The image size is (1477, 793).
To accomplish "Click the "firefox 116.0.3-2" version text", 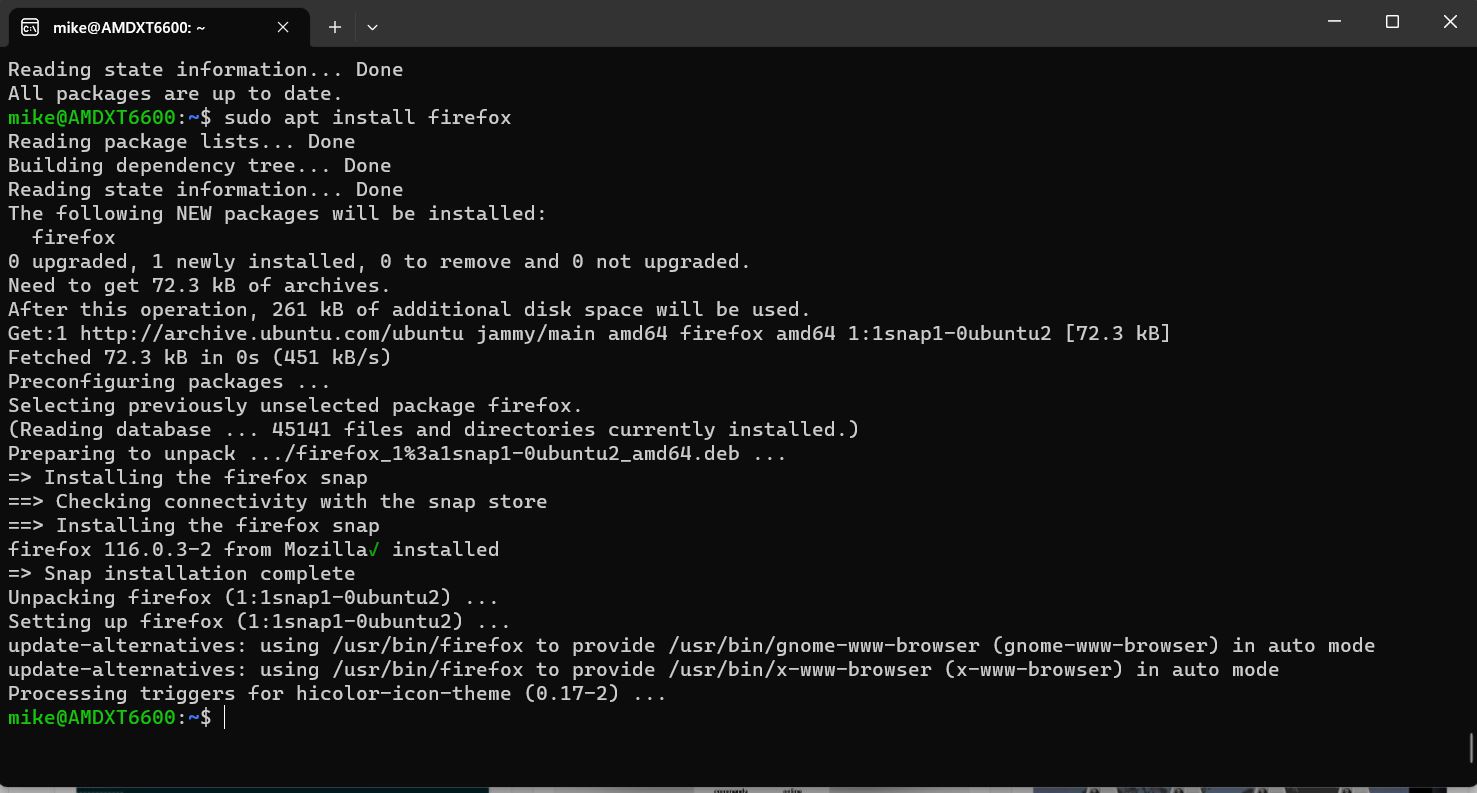I will tap(110, 550).
